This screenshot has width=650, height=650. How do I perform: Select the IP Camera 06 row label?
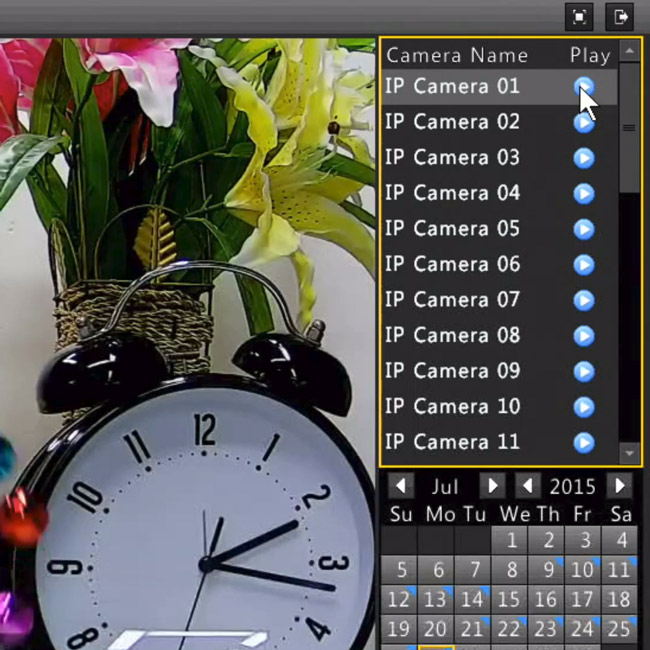pos(452,264)
